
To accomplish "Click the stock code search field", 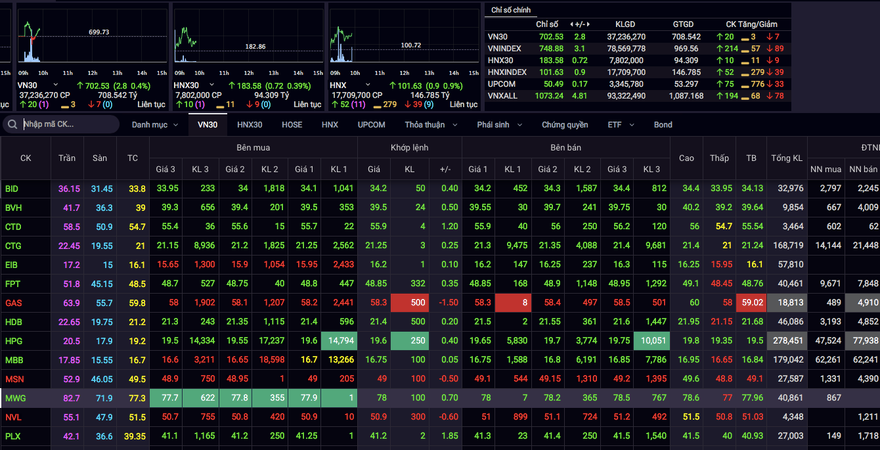I will [68, 125].
